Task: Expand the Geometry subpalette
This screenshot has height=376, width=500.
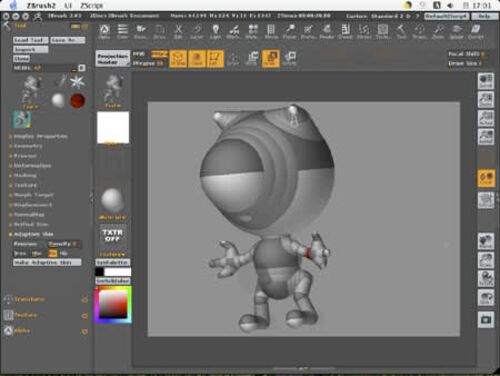Action: click(28, 146)
